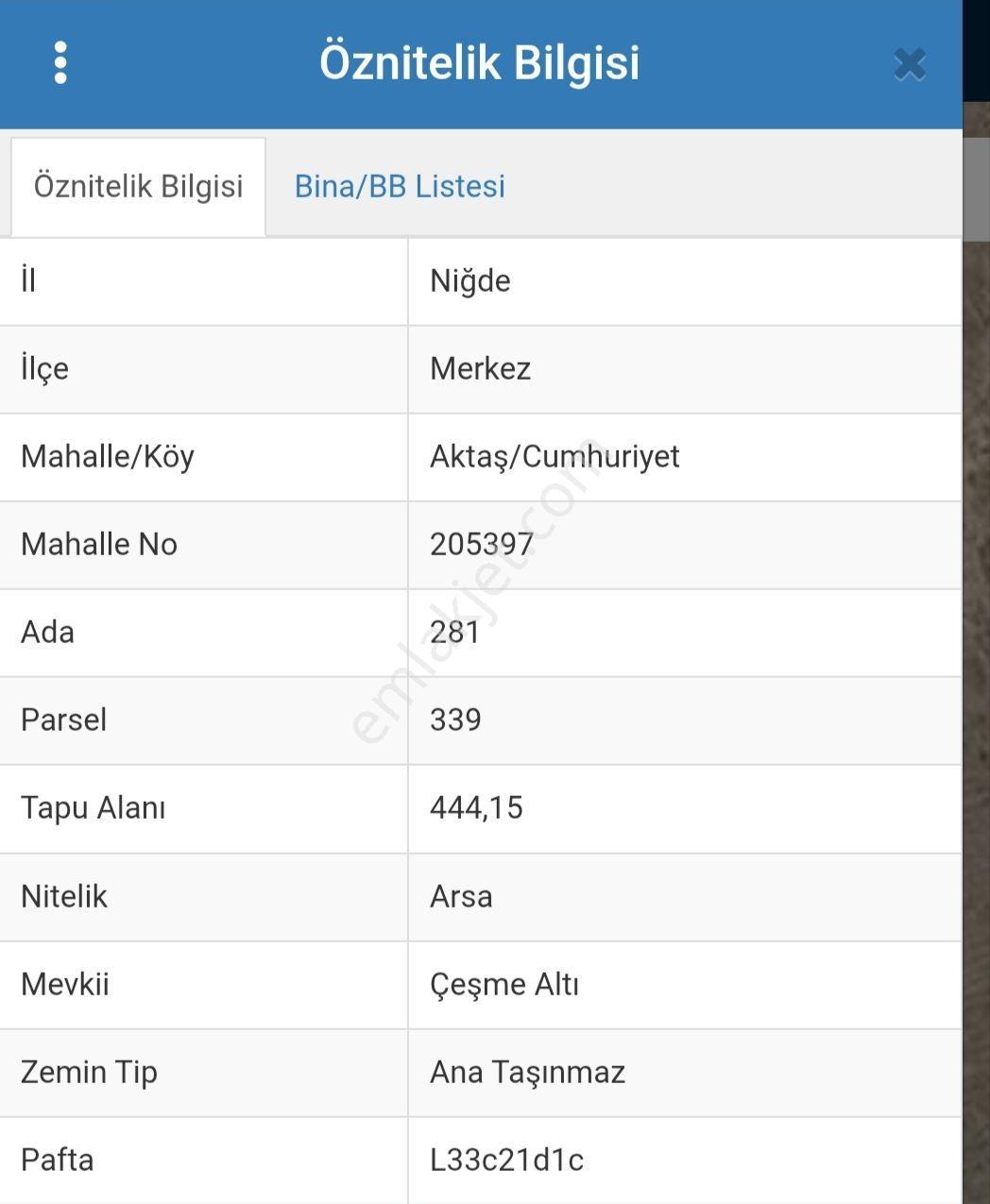Click the Parsel value 339
Image resolution: width=990 pixels, height=1204 pixels.
coord(455,720)
